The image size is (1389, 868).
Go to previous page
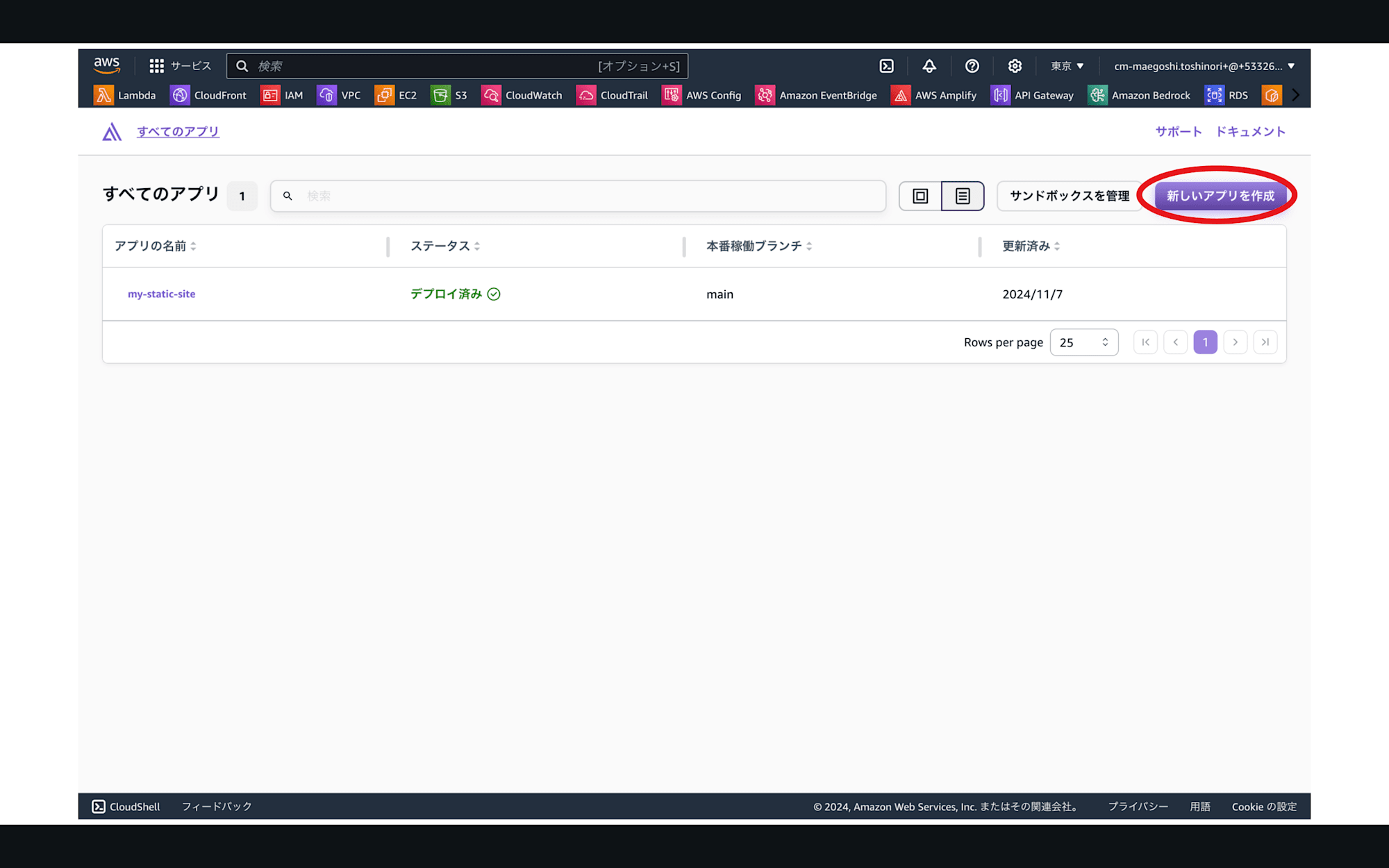[1175, 342]
